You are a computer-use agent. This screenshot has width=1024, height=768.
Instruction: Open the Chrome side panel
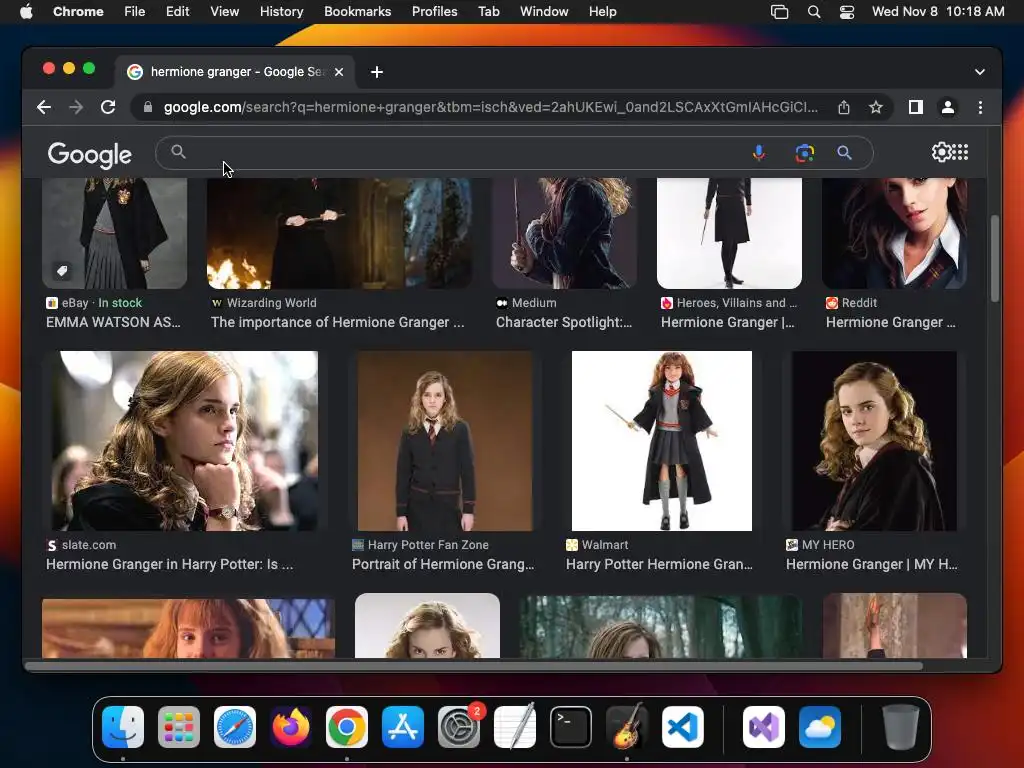tap(916, 107)
